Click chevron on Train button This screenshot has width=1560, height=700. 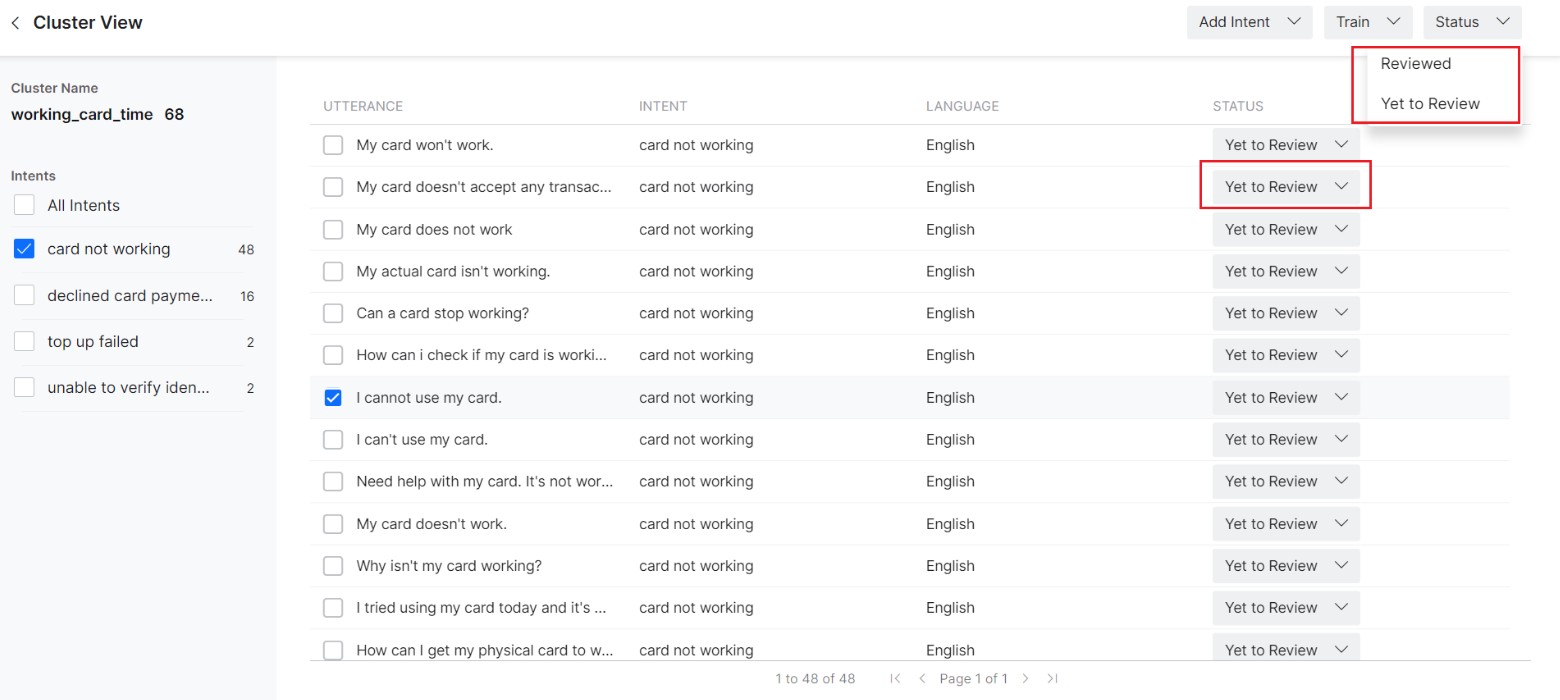1393,22
